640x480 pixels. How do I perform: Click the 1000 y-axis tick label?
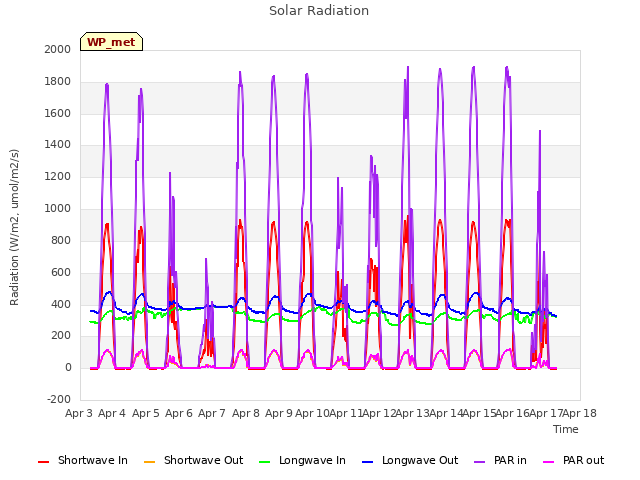[x=58, y=209]
